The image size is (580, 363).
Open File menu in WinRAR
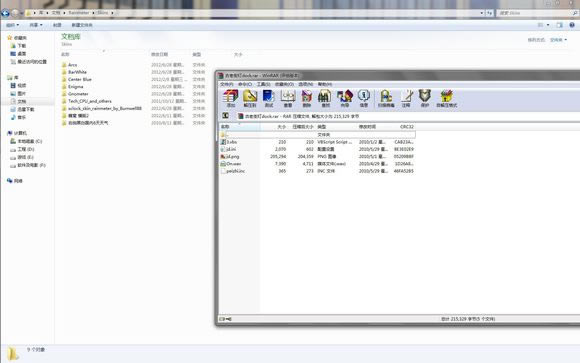227,84
